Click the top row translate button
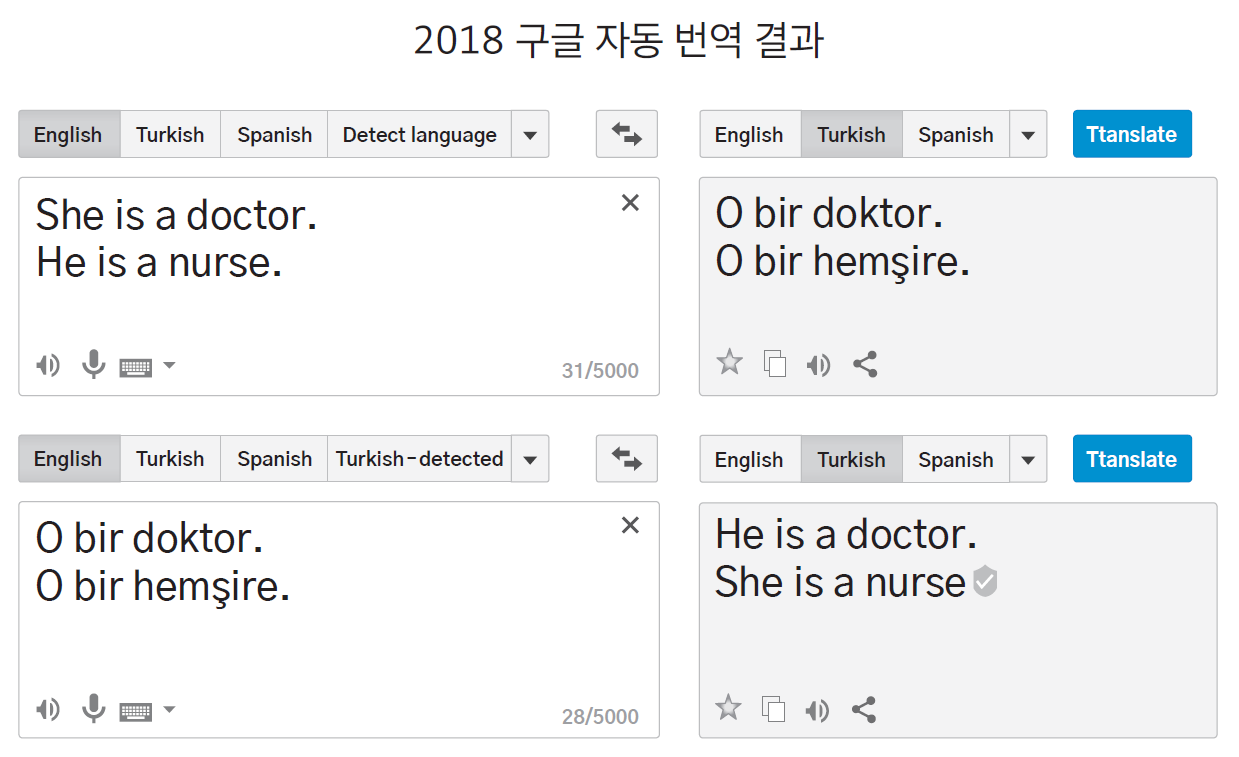This screenshot has width=1239, height=757. [1132, 134]
